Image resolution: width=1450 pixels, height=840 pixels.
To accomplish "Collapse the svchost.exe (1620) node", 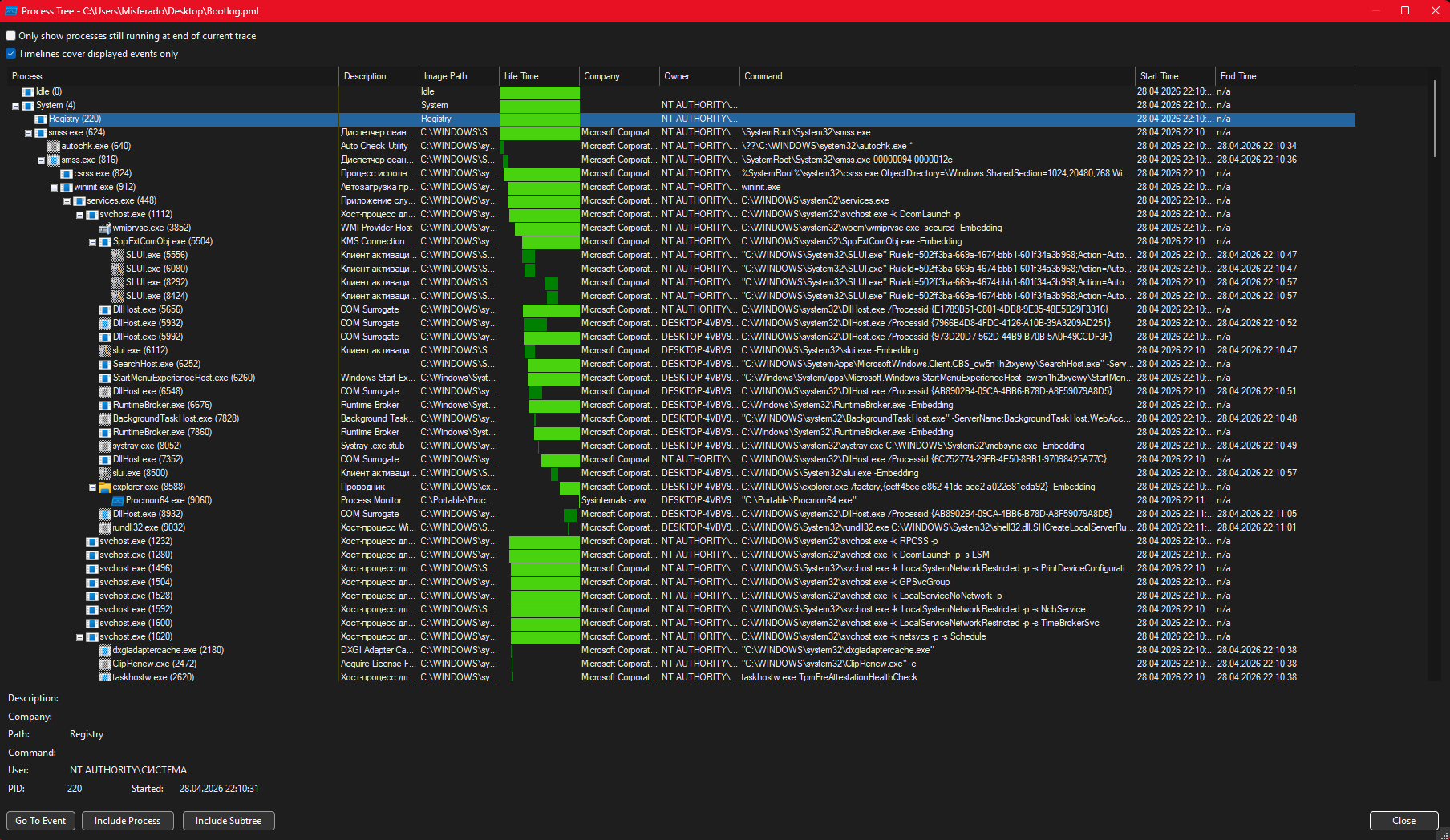I will pyautogui.click(x=79, y=637).
